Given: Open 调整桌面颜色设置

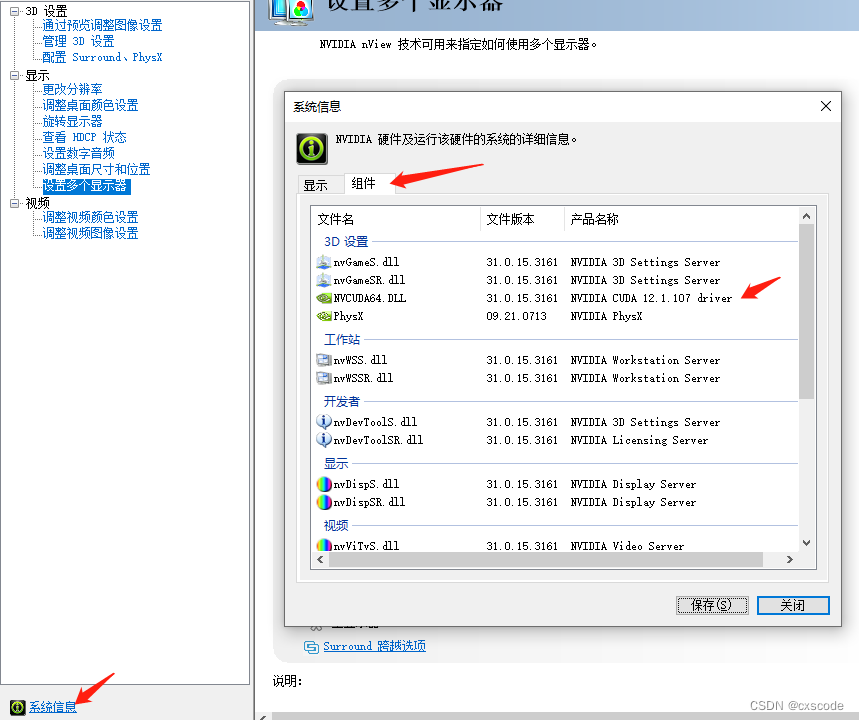Looking at the screenshot, I should coord(90,105).
